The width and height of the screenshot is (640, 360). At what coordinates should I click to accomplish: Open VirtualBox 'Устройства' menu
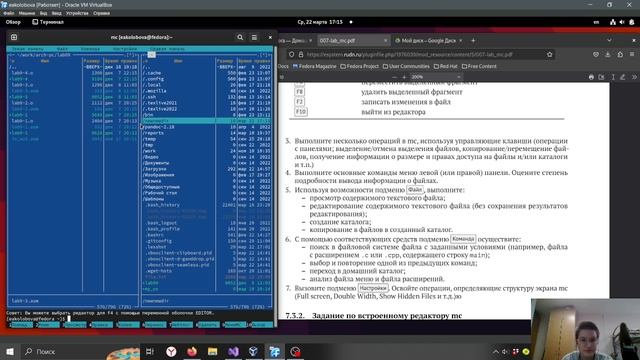tap(77, 13)
